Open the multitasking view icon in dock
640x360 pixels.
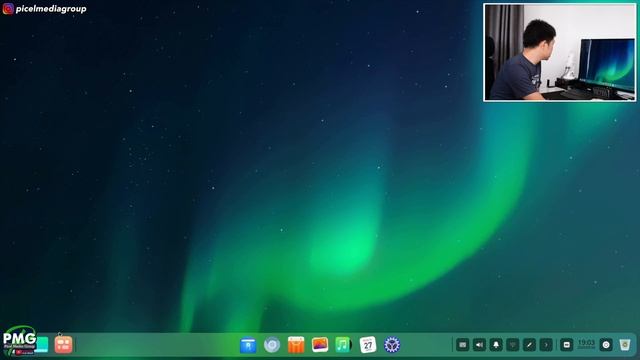[x=64, y=345]
